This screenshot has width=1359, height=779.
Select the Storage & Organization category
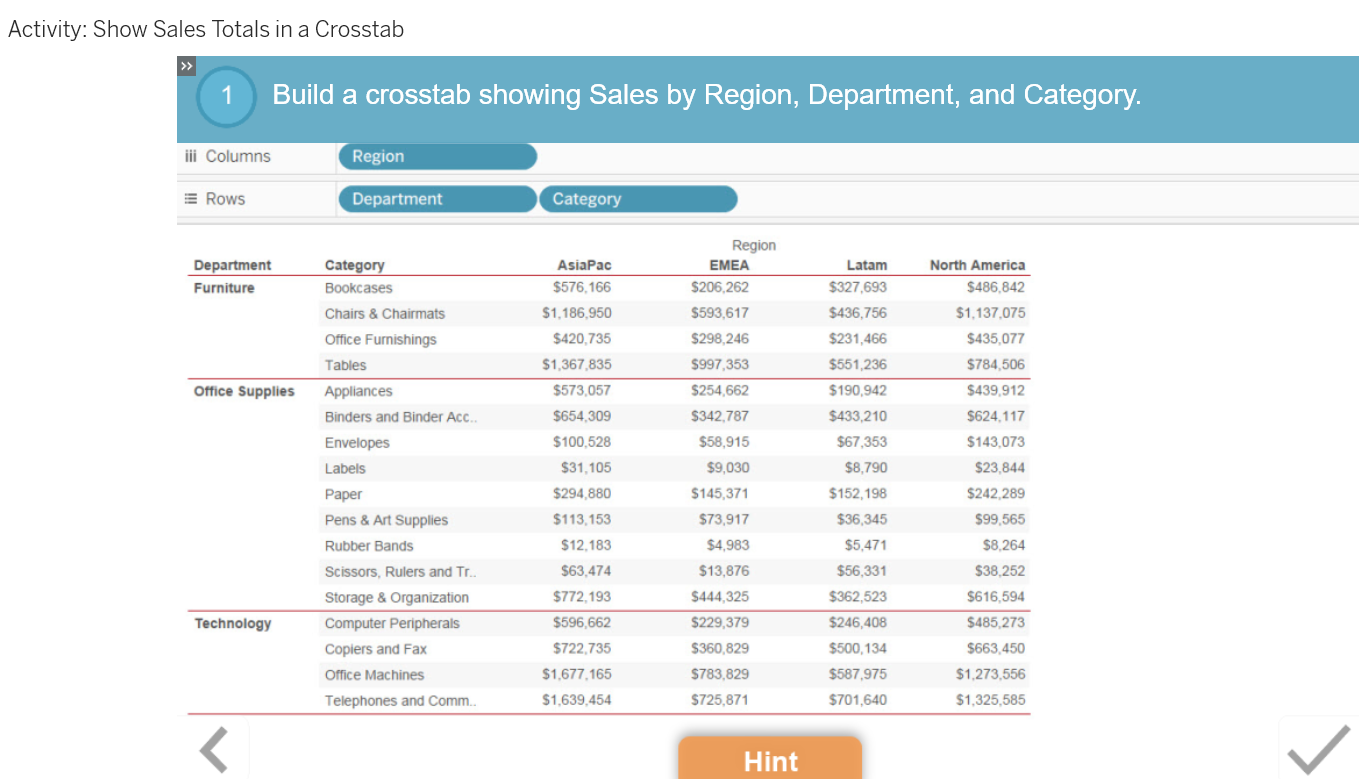(x=396, y=598)
